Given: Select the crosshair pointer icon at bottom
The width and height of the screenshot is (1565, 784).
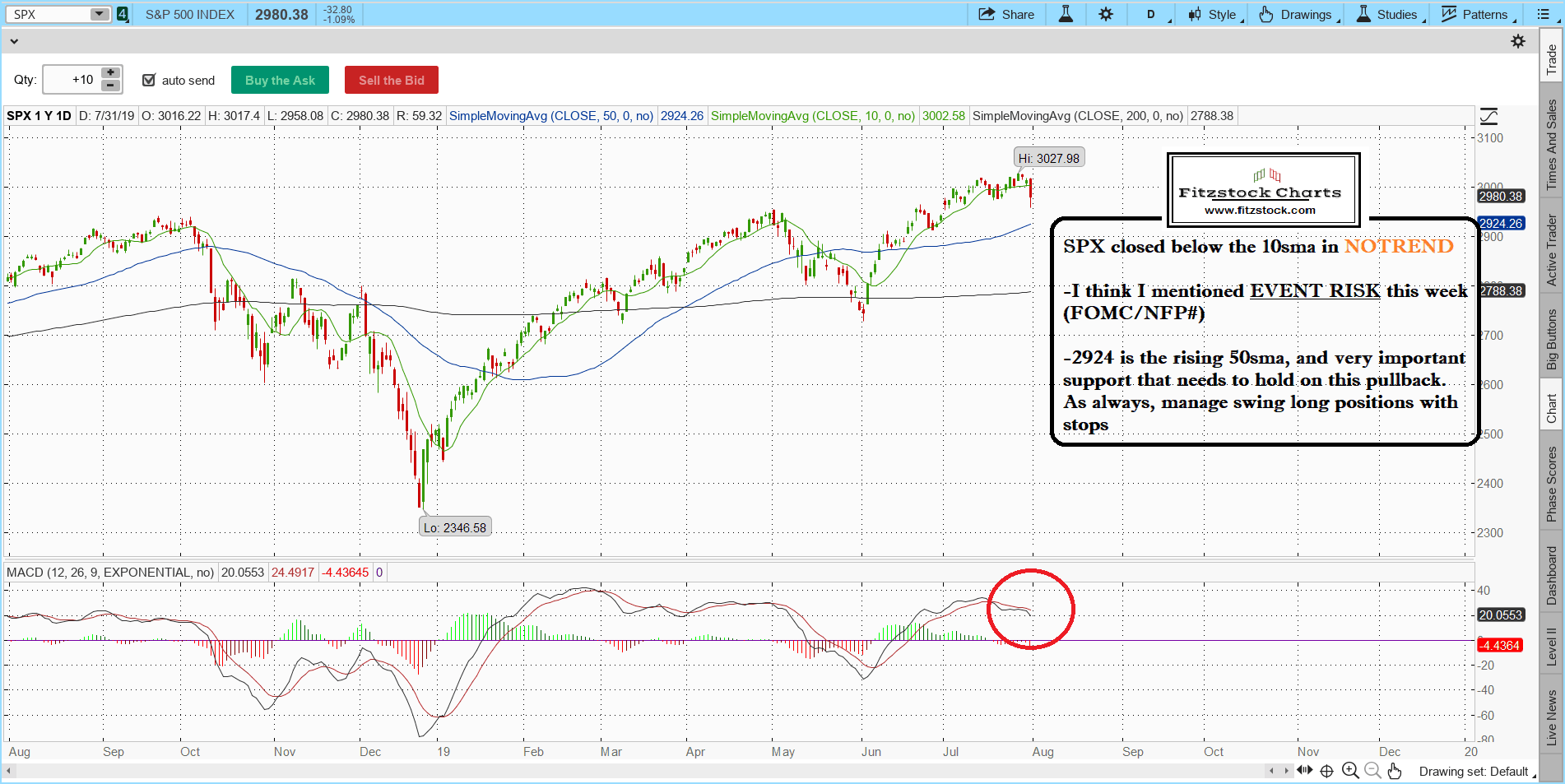Looking at the screenshot, I should pyautogui.click(x=1326, y=771).
